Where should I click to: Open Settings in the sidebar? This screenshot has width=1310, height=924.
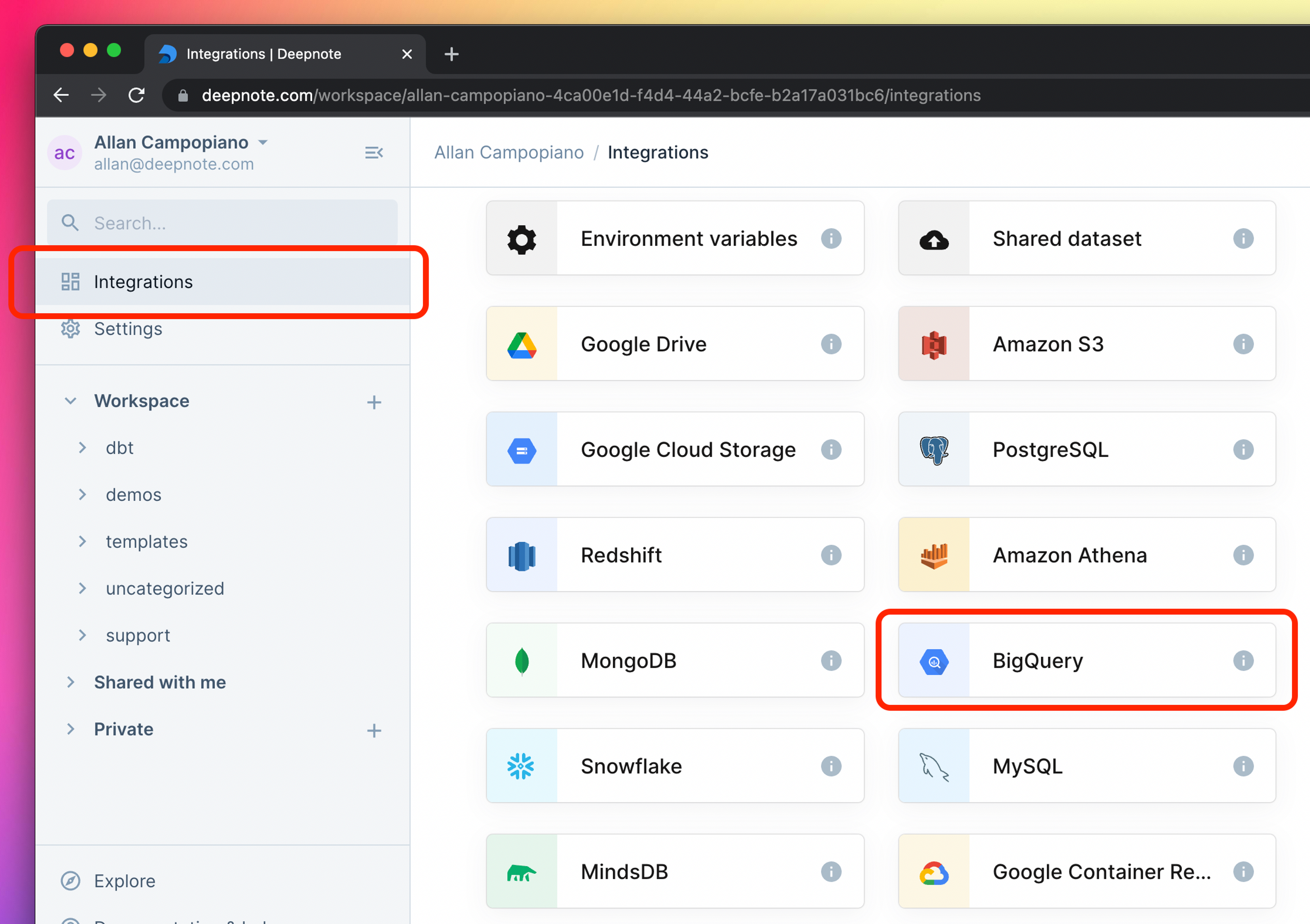pyautogui.click(x=222, y=329)
